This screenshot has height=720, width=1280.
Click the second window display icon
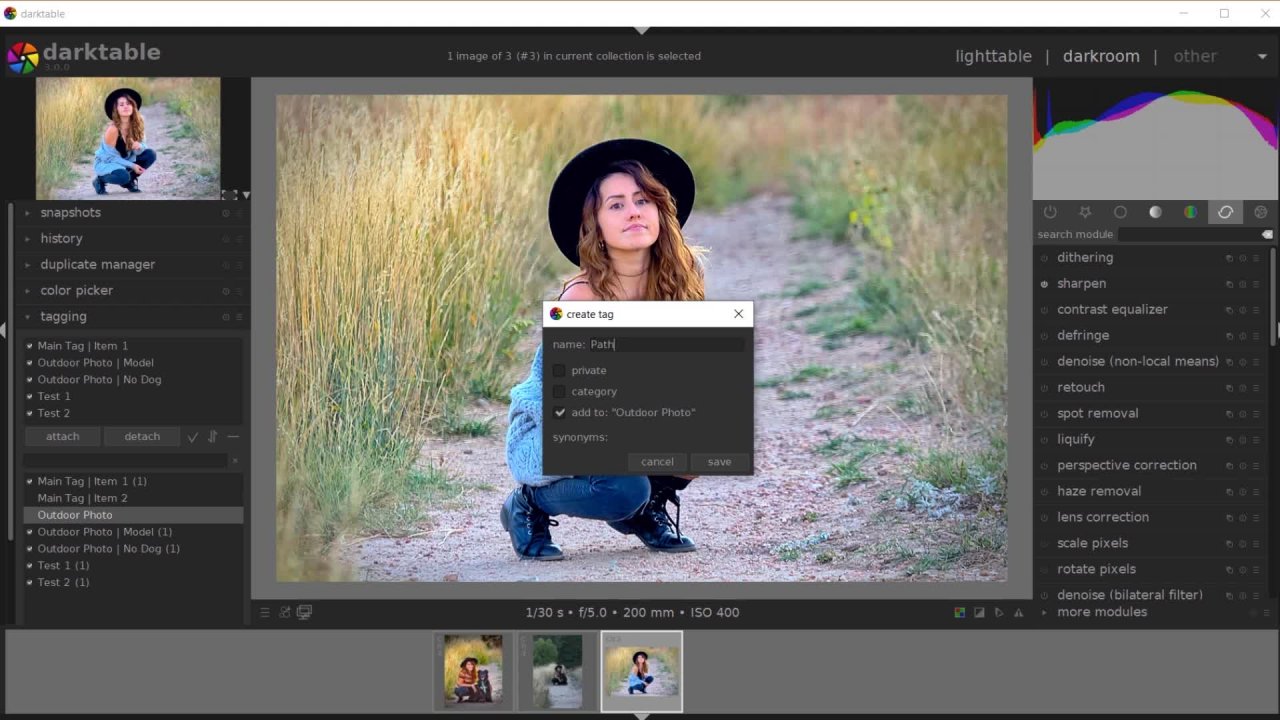point(304,612)
